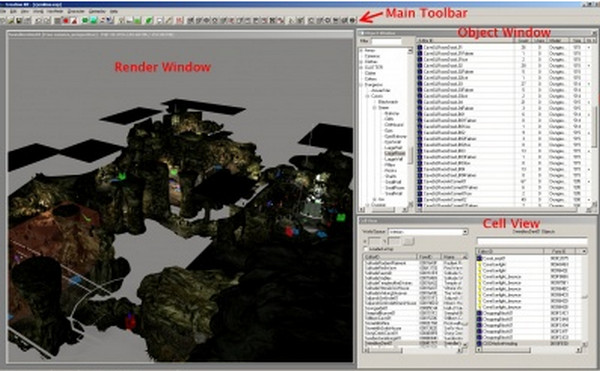This screenshot has height=371, width=600.
Task: Click the Filter text field in Object Window
Action: pyautogui.click(x=386, y=41)
